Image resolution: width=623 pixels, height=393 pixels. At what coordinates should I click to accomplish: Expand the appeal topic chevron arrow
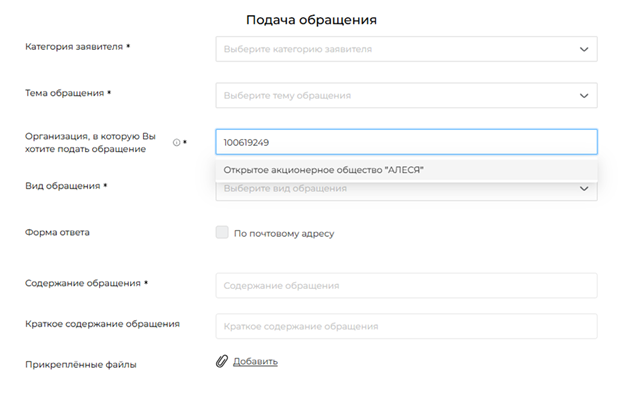(584, 96)
